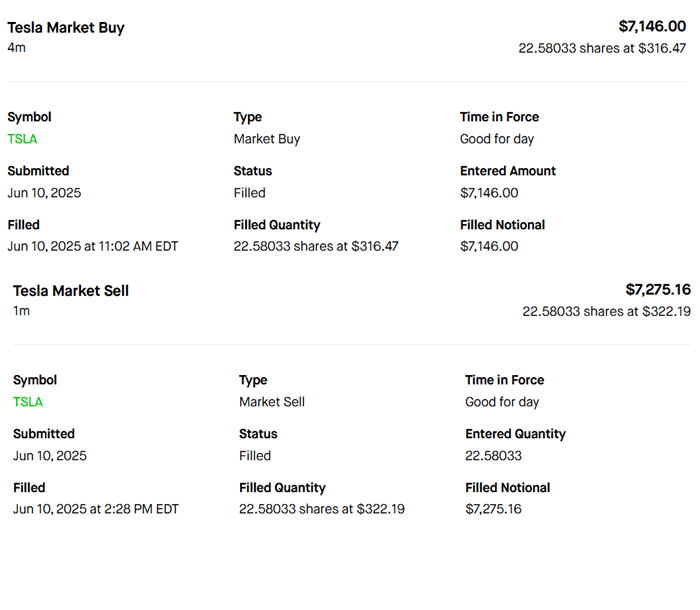The width and height of the screenshot is (700, 610).
Task: Click the TSLA symbol link in sell order
Action: click(x=28, y=402)
